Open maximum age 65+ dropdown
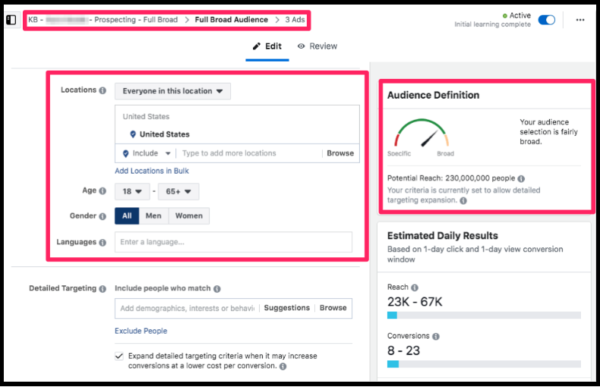 pos(178,191)
